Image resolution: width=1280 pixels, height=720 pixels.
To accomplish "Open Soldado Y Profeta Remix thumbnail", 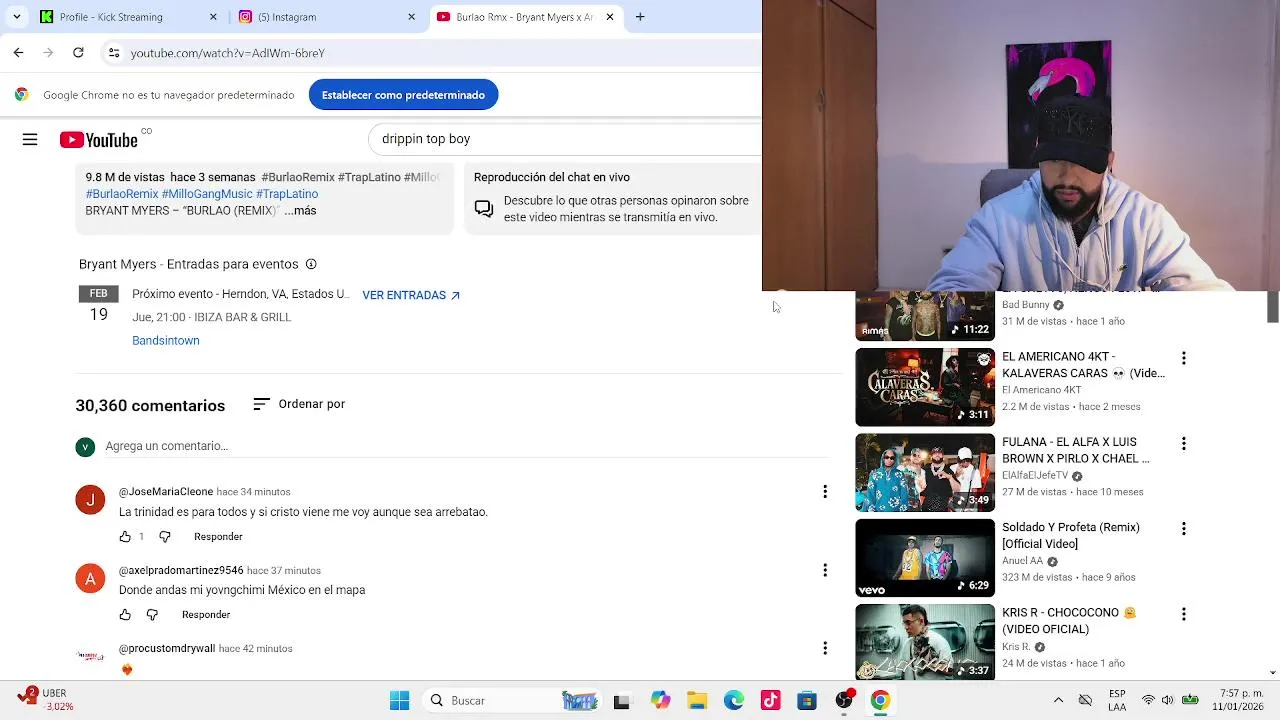I will [925, 558].
